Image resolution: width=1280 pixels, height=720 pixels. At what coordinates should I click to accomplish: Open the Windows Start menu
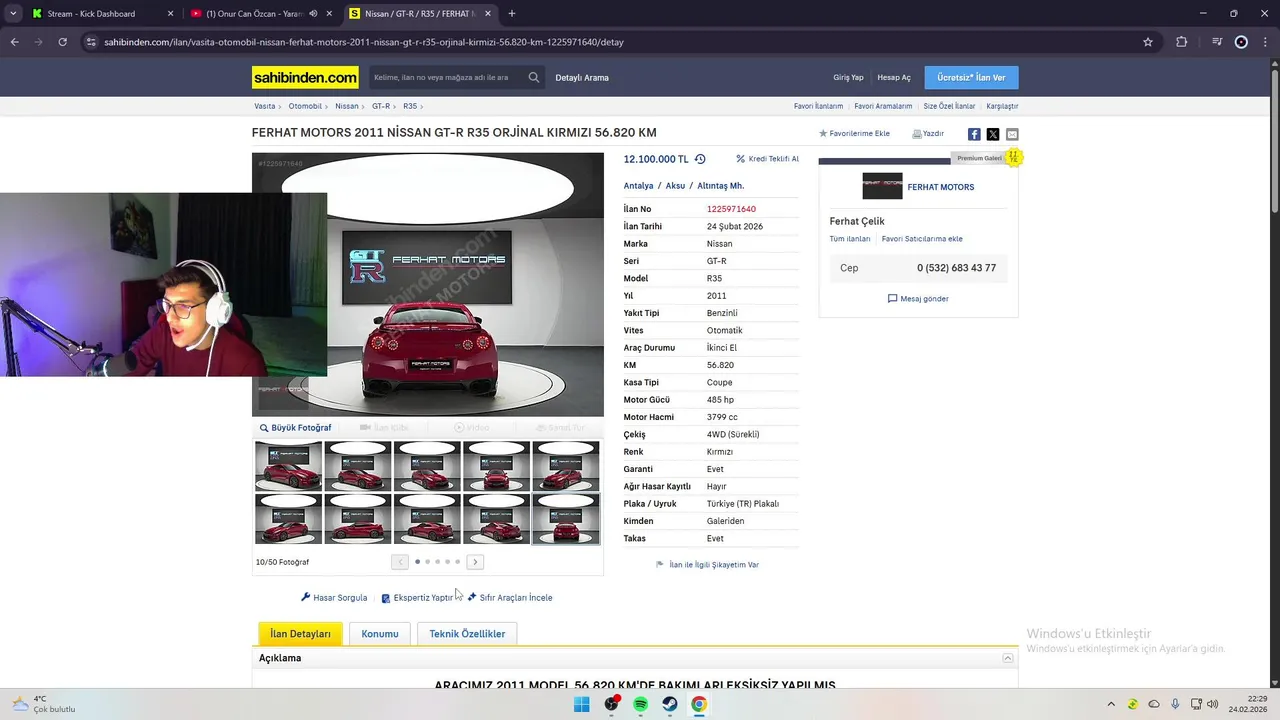(581, 704)
